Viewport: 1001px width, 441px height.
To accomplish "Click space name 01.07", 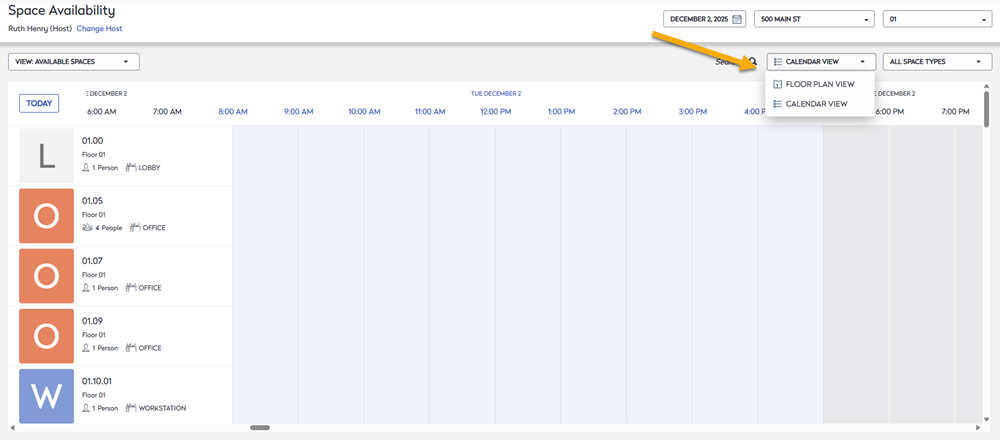I will (x=93, y=261).
